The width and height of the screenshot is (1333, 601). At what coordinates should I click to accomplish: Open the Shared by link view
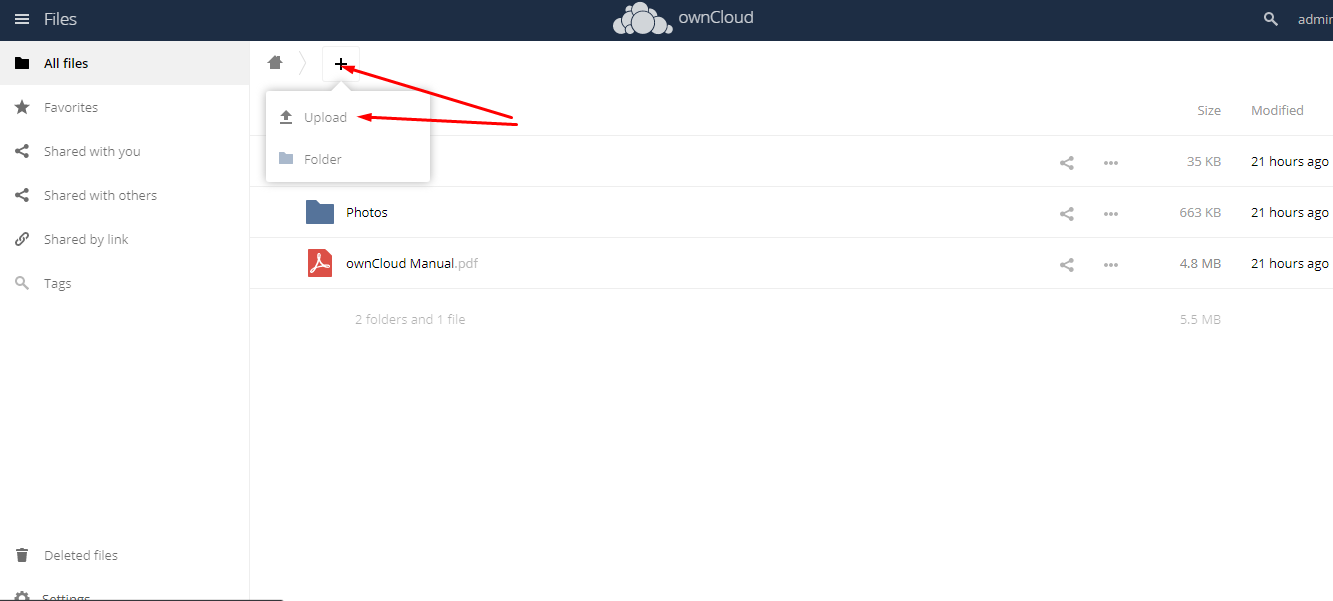[85, 238]
